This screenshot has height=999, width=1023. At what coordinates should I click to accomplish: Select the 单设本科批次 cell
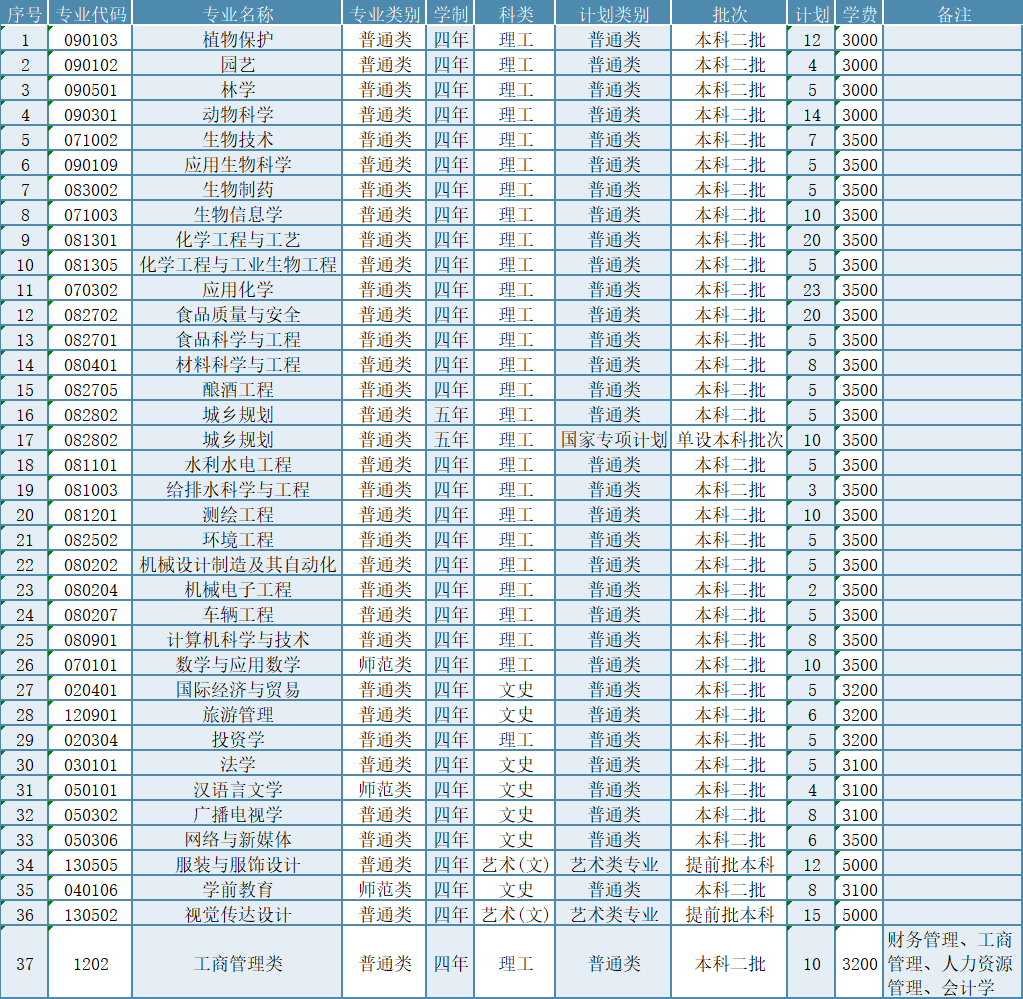tap(729, 440)
